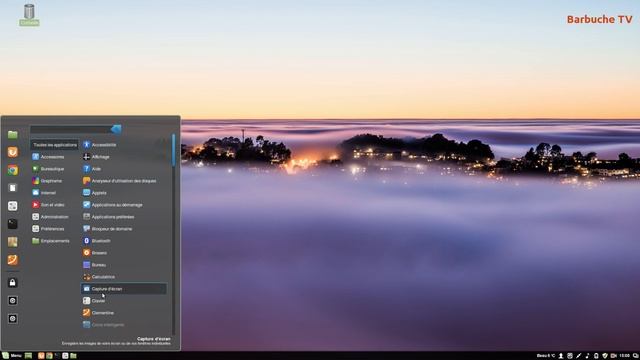This screenshot has width=640, height=360.
Task: Launch Analyseur d'utilisation des disques
Action: pos(120,181)
